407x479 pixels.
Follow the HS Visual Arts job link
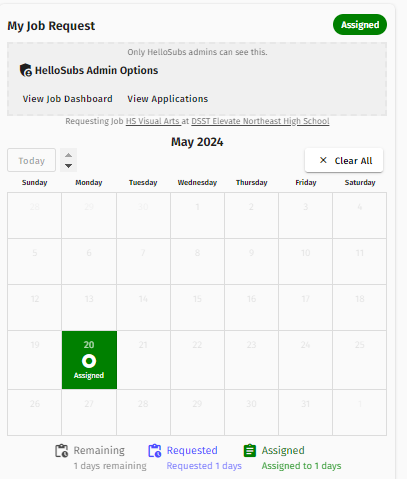click(x=153, y=121)
